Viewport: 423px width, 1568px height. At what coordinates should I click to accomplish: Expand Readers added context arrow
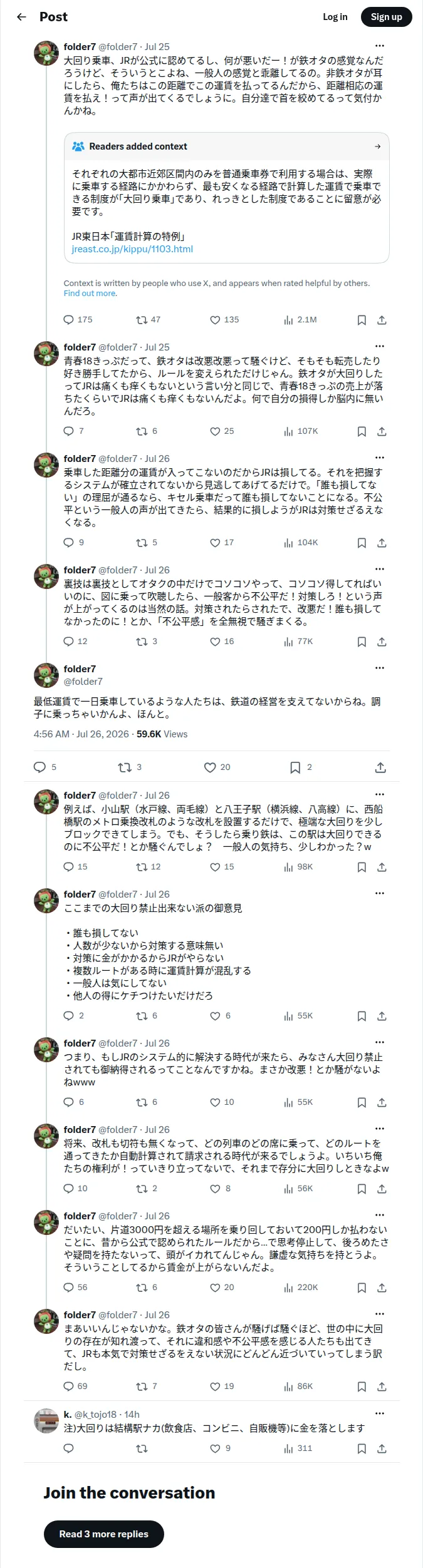click(377, 146)
